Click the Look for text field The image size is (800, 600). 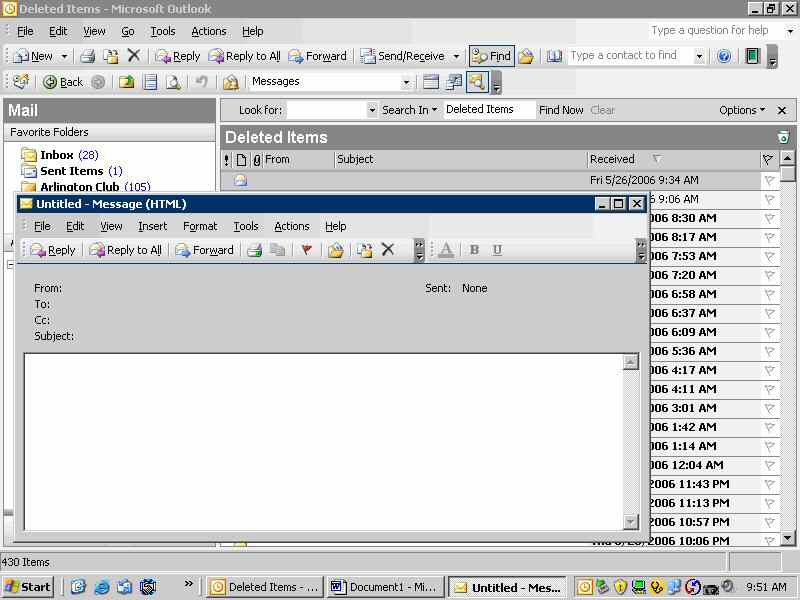click(327, 110)
